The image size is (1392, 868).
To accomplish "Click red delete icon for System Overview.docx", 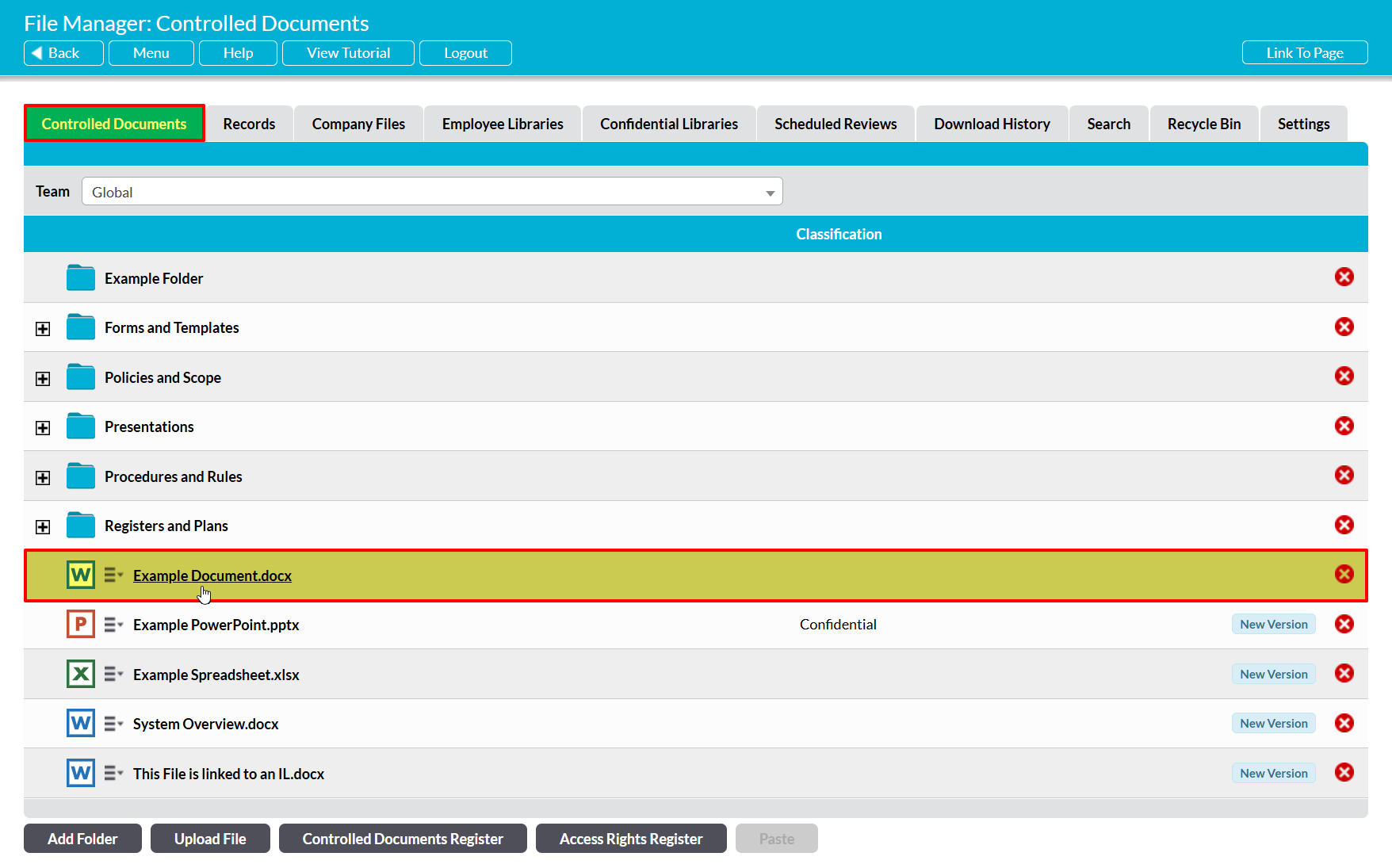I will pos(1344,723).
